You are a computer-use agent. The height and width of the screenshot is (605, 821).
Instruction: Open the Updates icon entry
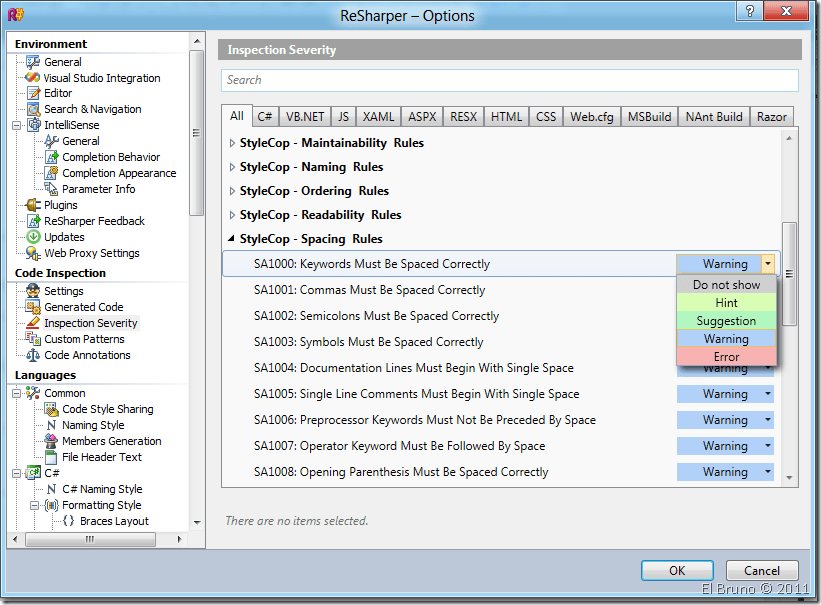point(33,237)
